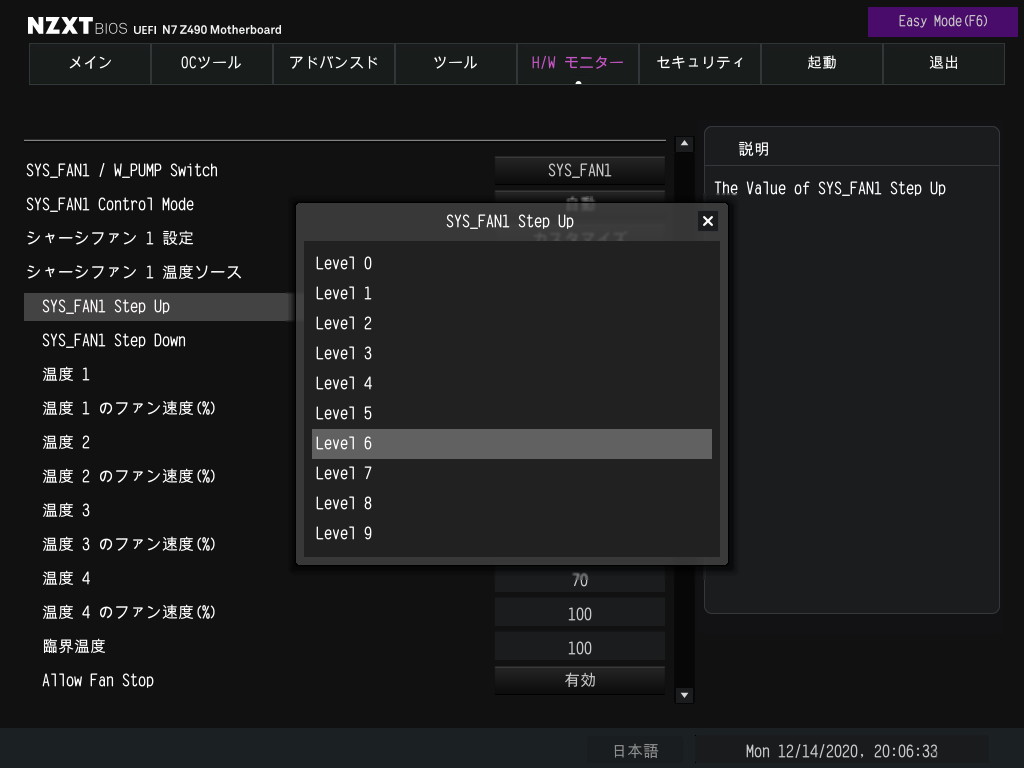Select the H/W モニター tab

click(x=577, y=63)
